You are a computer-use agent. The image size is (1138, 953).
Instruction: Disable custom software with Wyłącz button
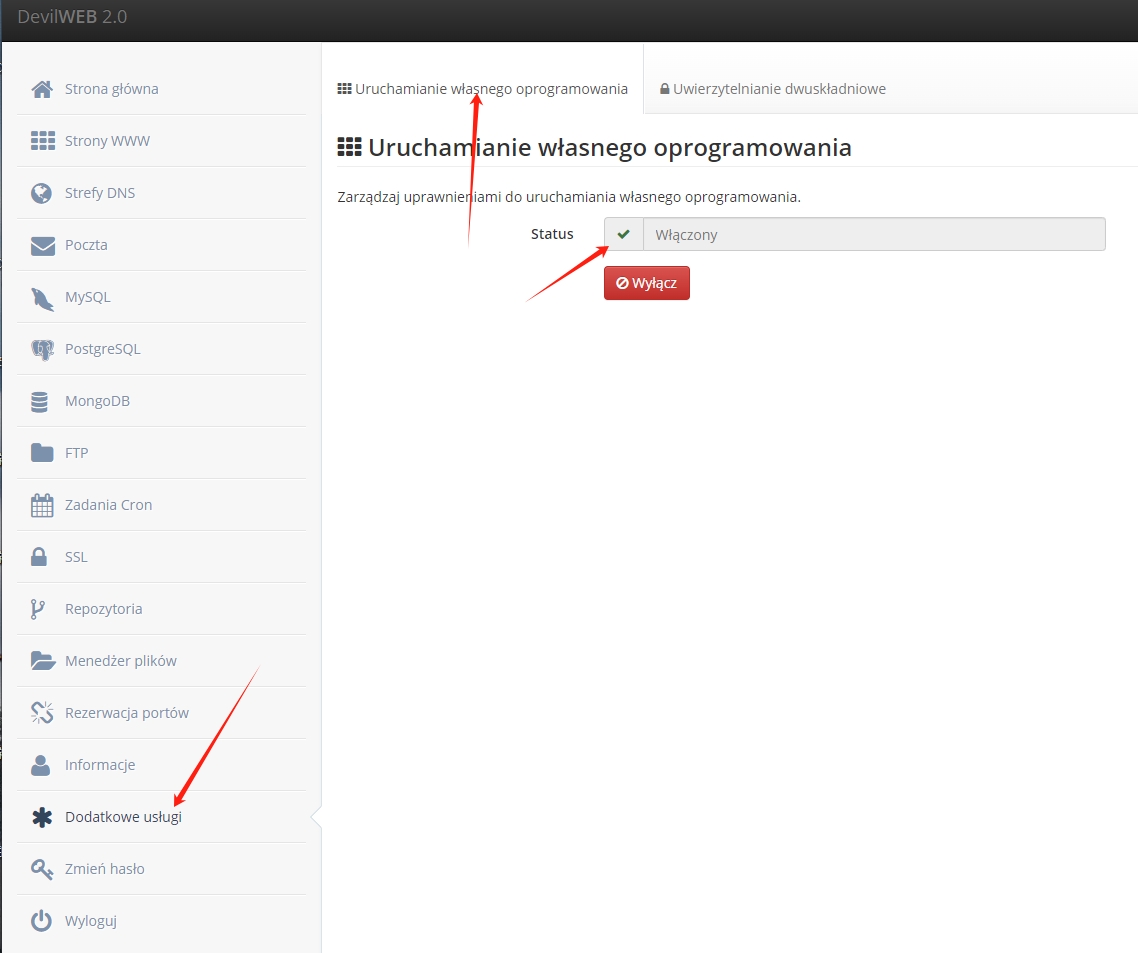[x=646, y=283]
